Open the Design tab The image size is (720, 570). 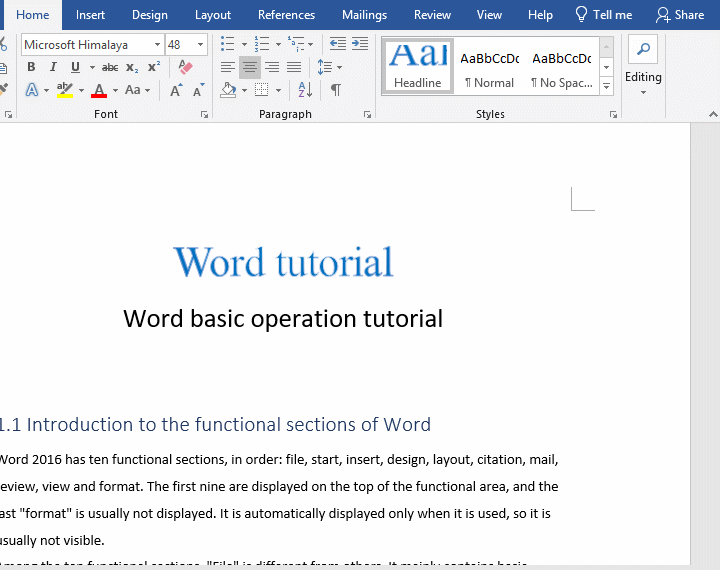pyautogui.click(x=150, y=15)
